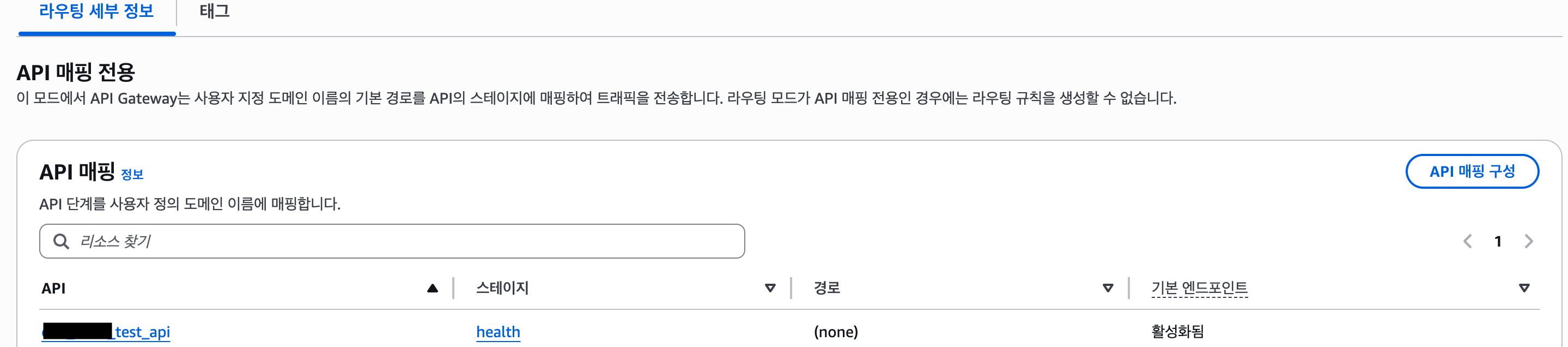Click the sort arrow on the 기본 엔드포인트 column
The width and height of the screenshot is (1568, 347).
1524,289
